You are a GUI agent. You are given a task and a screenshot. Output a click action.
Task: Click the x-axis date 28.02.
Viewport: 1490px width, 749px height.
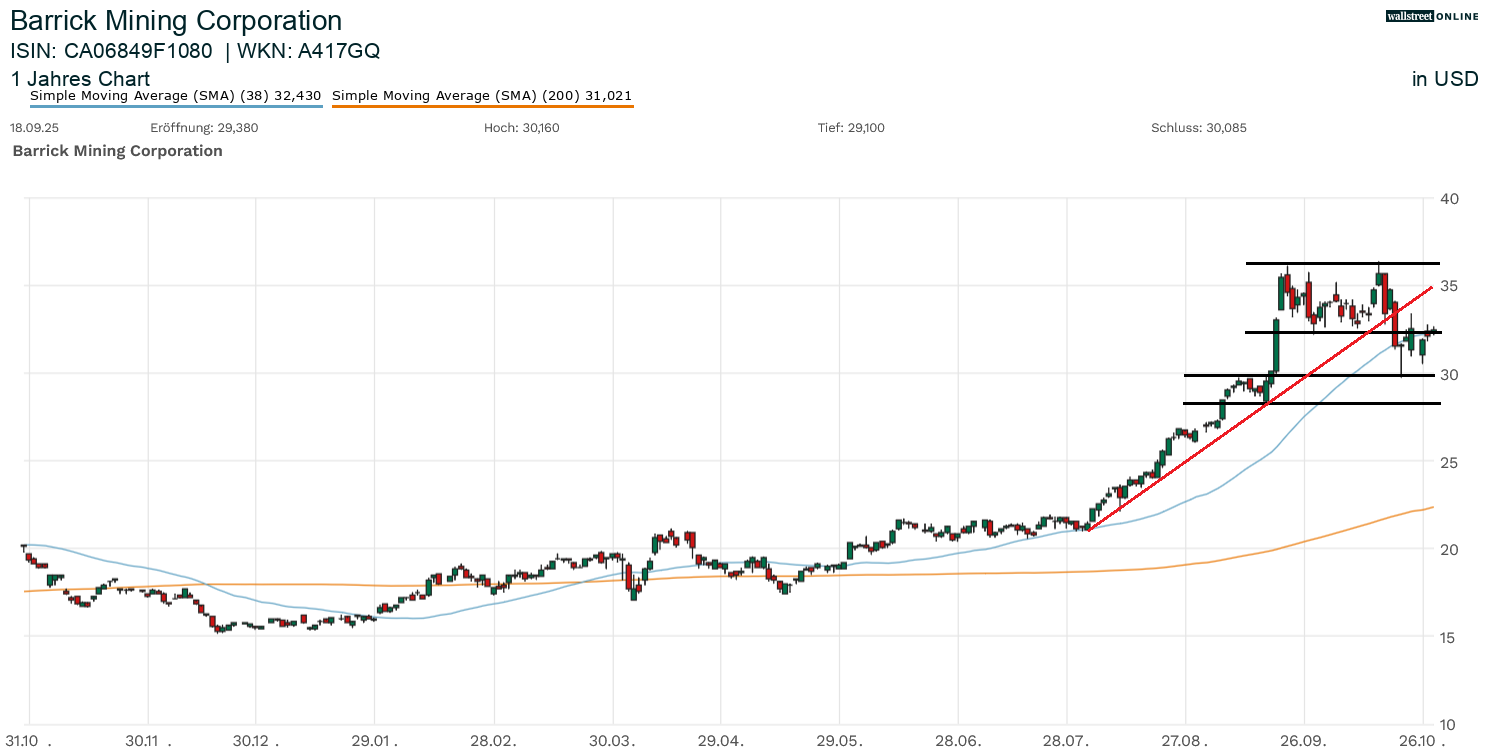pyautogui.click(x=492, y=741)
